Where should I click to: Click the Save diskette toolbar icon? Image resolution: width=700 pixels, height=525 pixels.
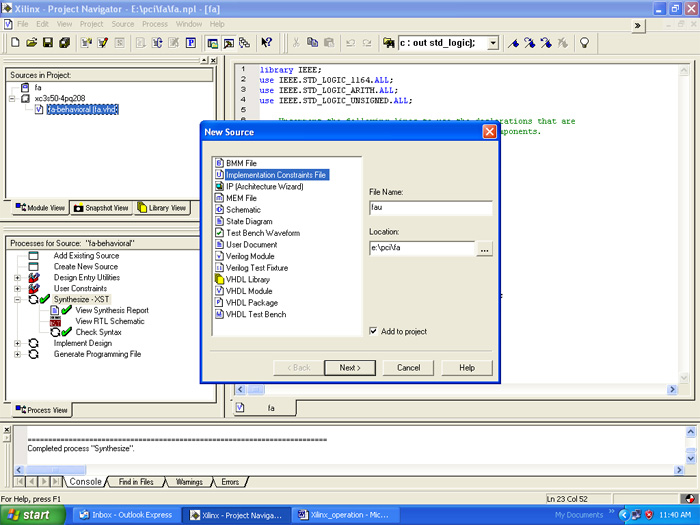point(48,43)
